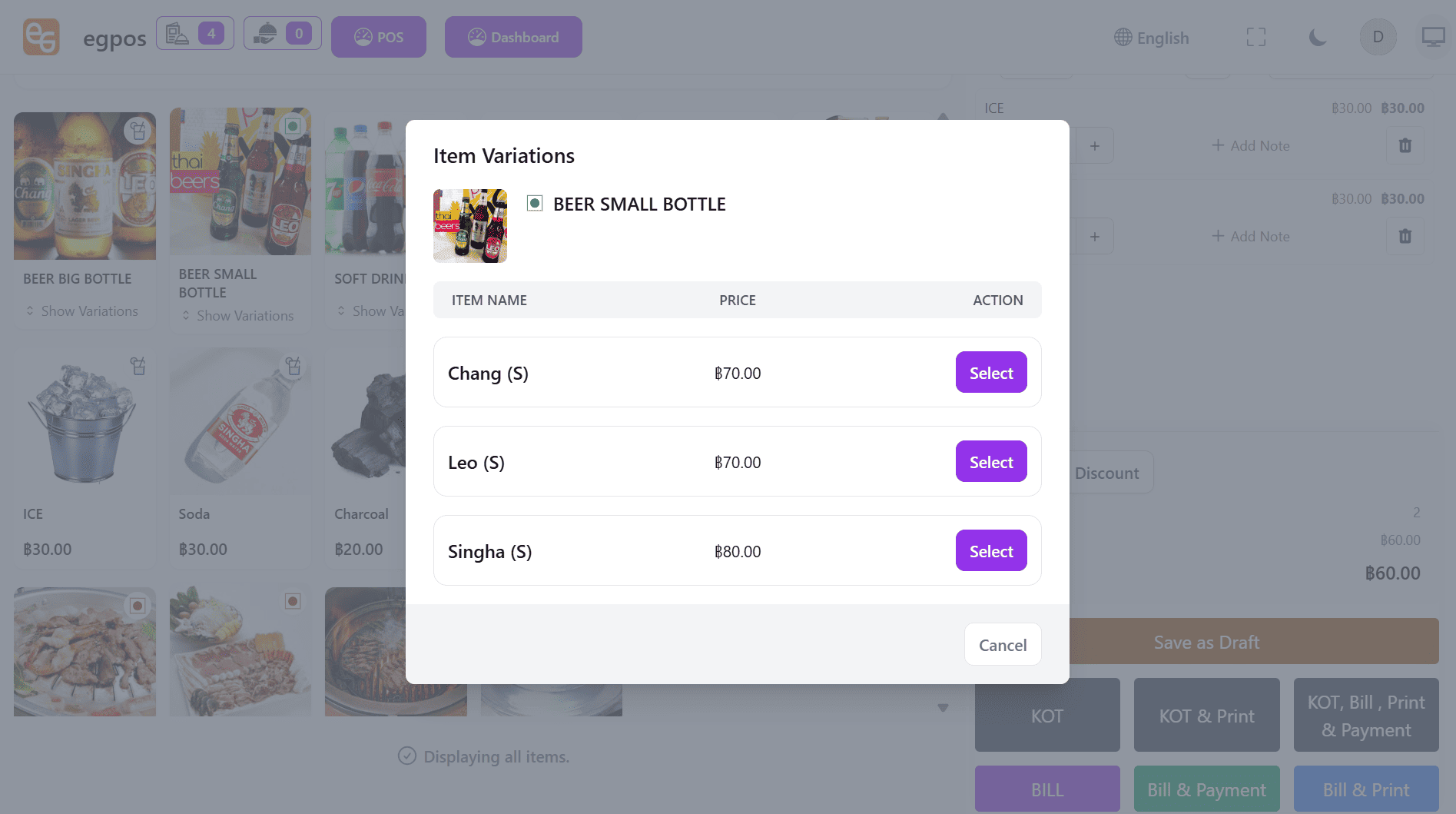Expand Show Variations for Beer Big Bottle
The width and height of the screenshot is (1456, 814).
[82, 311]
